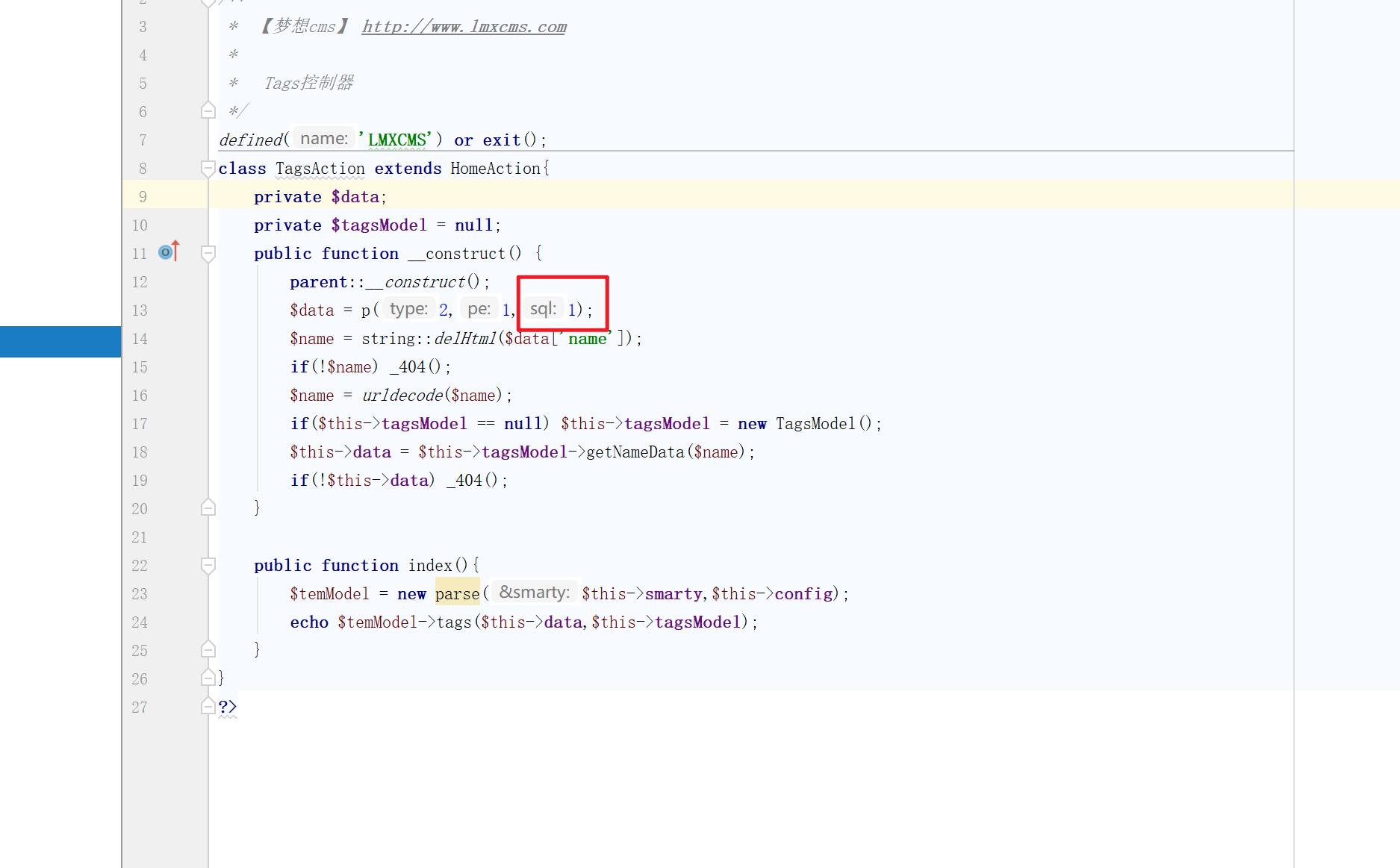Click the delHtml method call
1400x868 pixels.
(464, 339)
